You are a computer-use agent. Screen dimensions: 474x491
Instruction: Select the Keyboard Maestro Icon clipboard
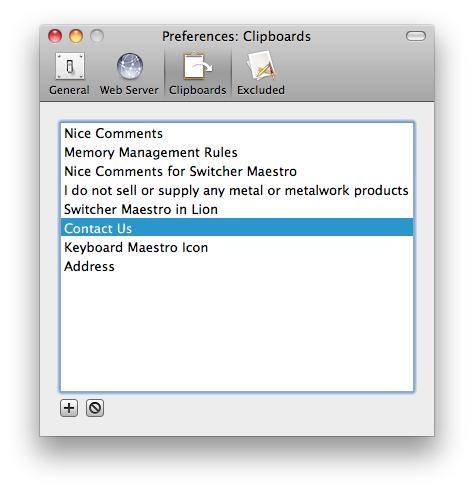[x=237, y=248]
